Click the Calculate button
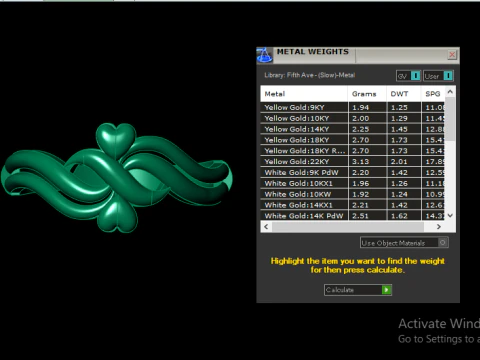Image resolution: width=480 pixels, height=360 pixels. pyautogui.click(x=358, y=290)
